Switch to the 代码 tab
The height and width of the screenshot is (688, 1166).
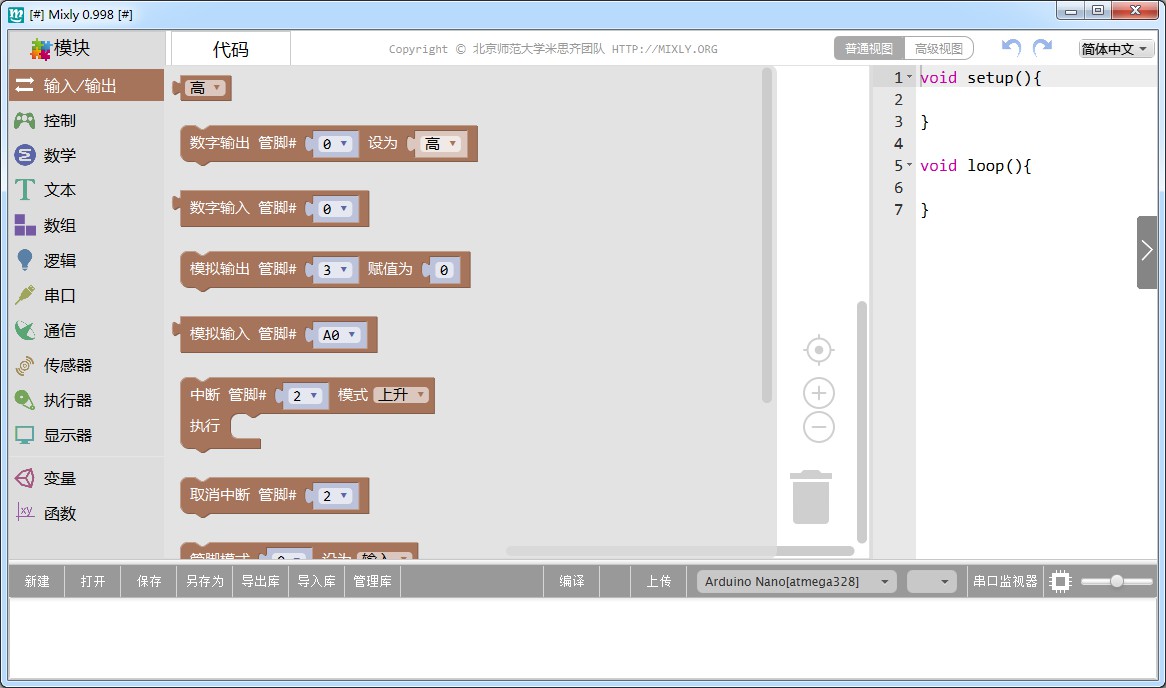click(x=231, y=49)
